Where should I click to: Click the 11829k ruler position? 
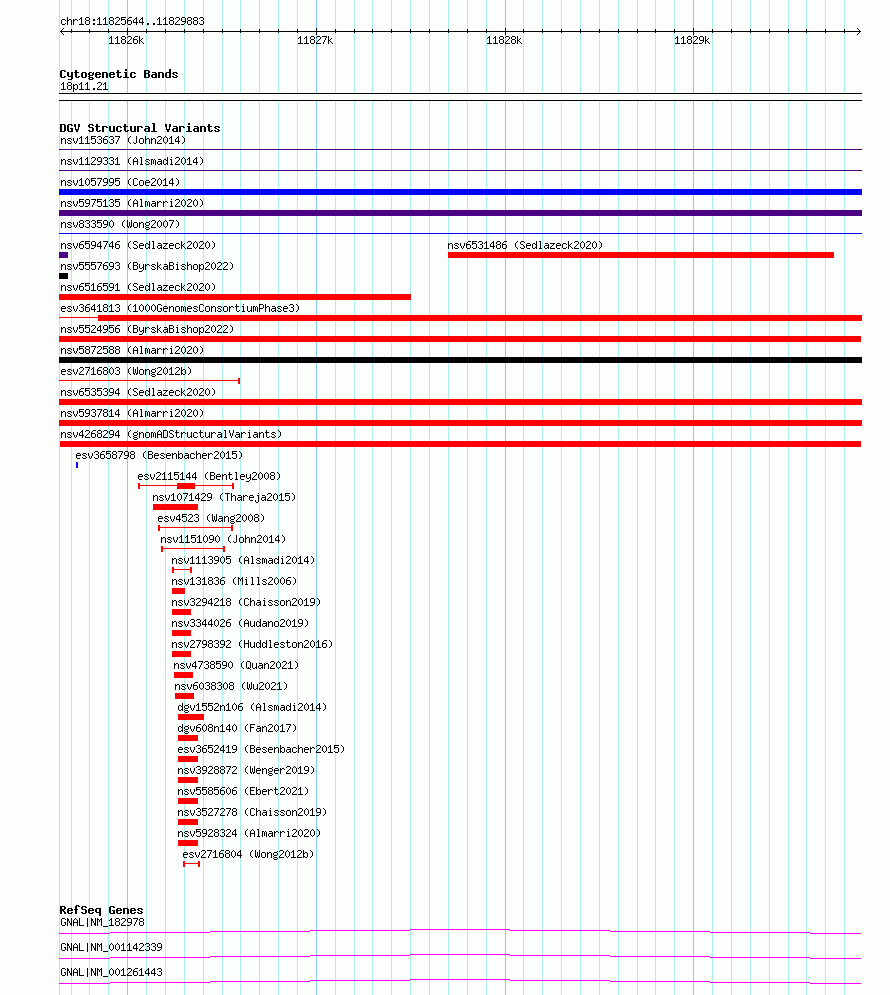point(692,40)
